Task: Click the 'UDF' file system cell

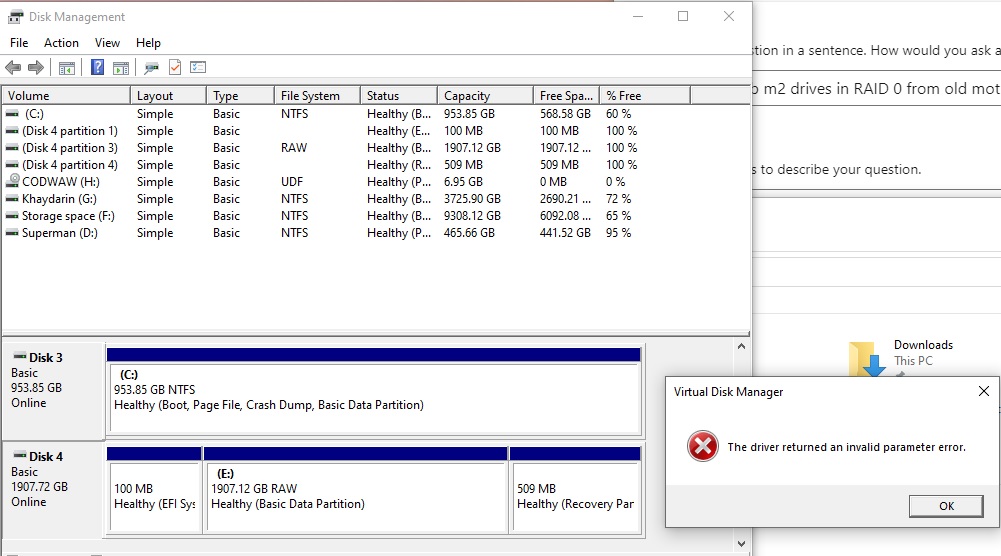Action: [x=292, y=182]
